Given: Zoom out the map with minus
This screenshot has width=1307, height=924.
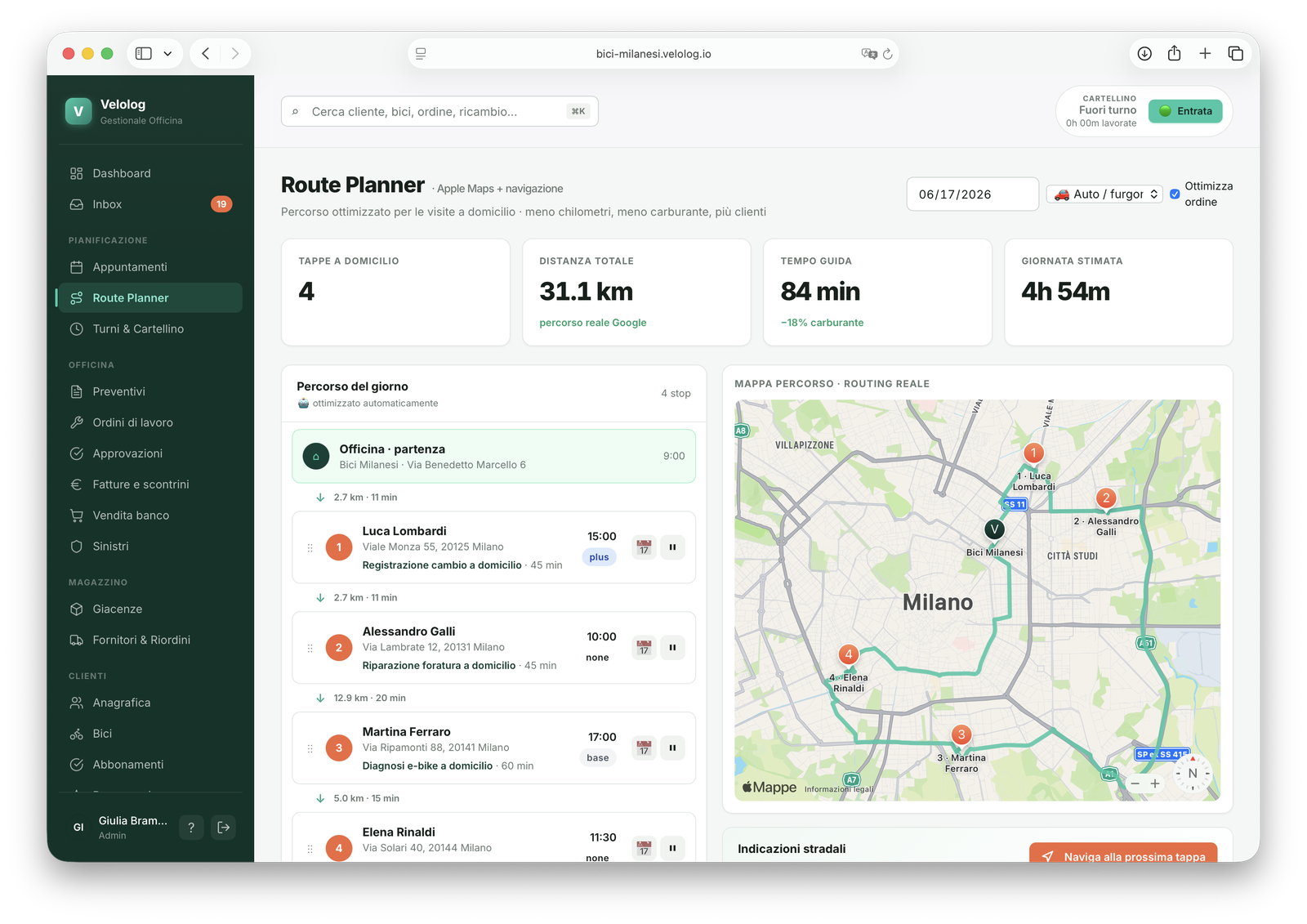Looking at the screenshot, I should tap(1135, 783).
